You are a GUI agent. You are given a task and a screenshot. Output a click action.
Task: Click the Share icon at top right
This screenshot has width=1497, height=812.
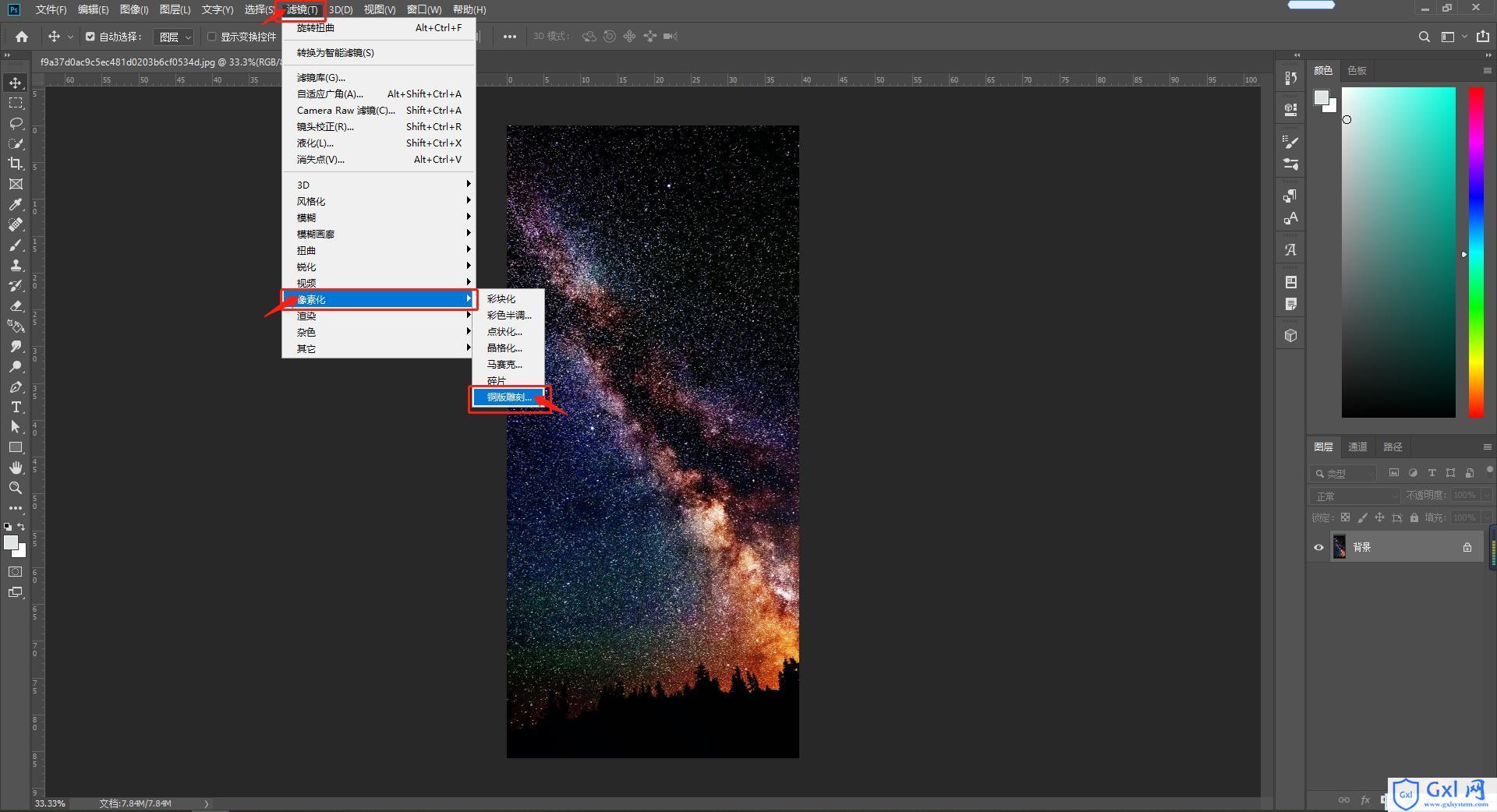tap(1482, 37)
